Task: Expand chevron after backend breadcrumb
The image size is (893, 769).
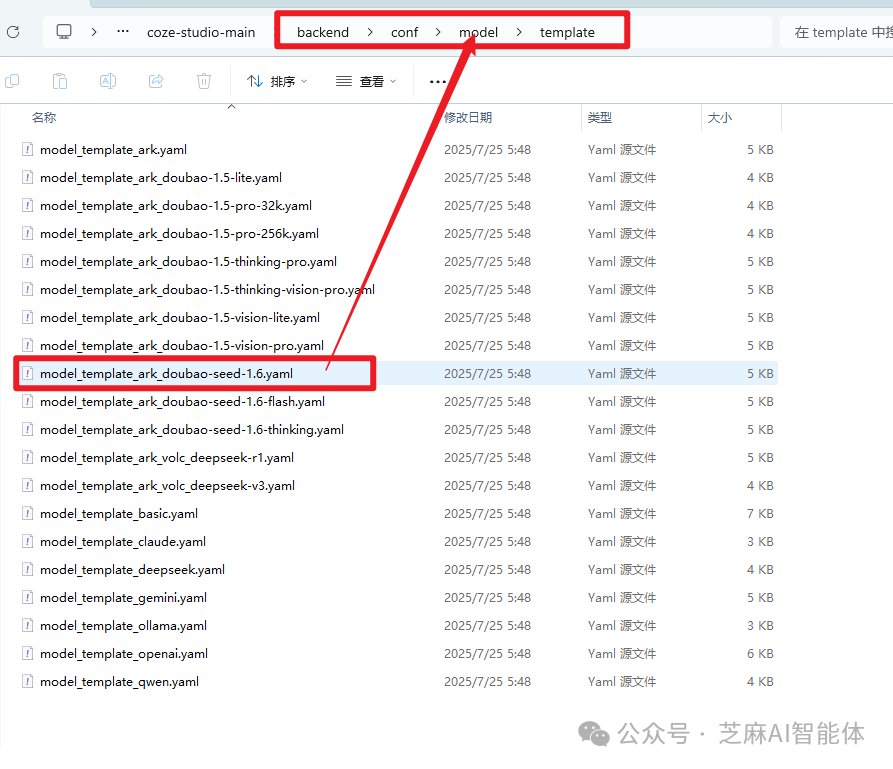Action: [370, 32]
